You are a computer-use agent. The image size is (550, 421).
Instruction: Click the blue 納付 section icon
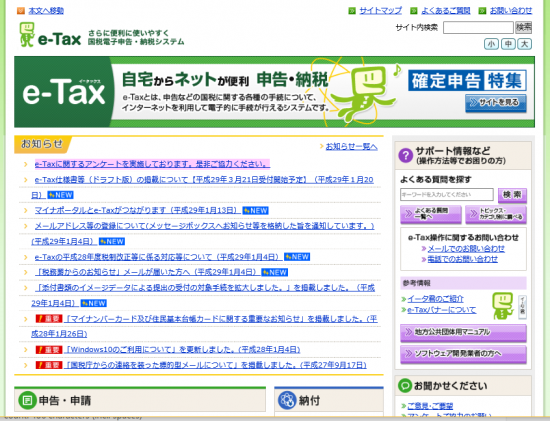[x=287, y=400]
